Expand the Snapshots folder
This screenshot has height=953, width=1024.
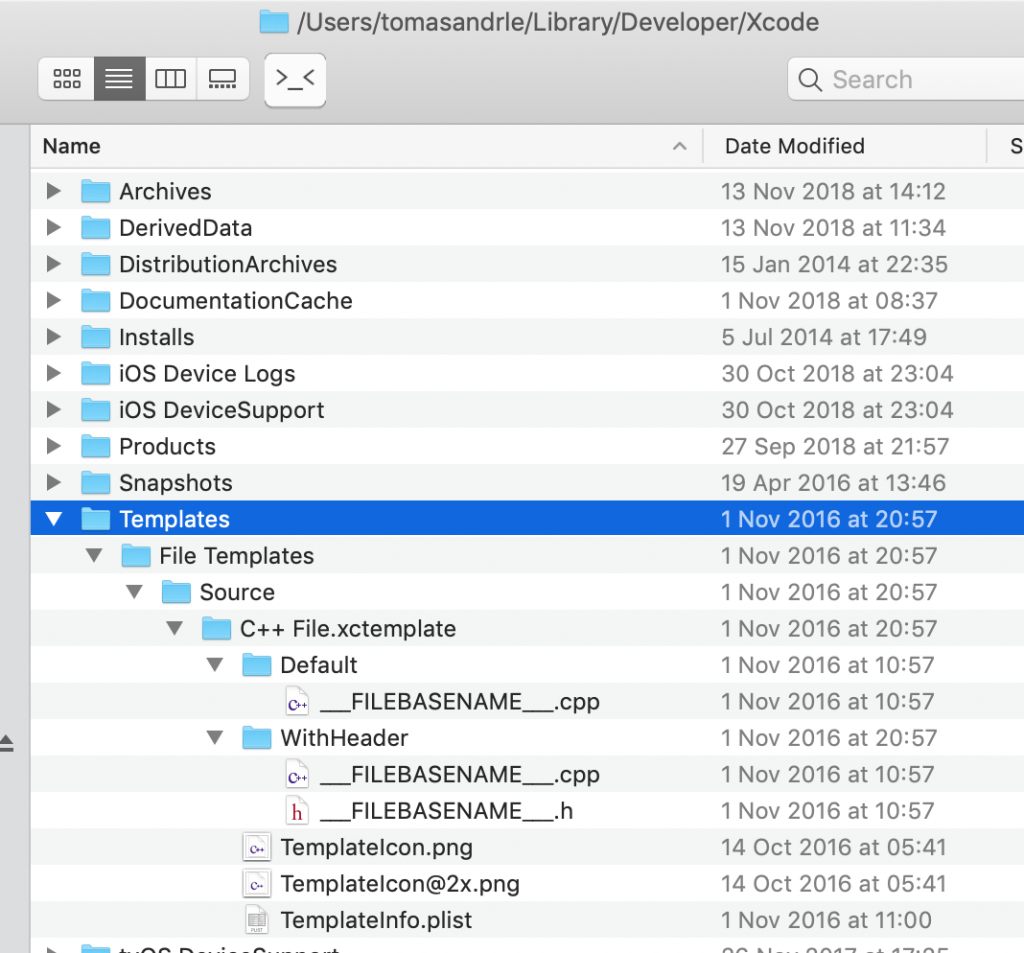(x=54, y=483)
